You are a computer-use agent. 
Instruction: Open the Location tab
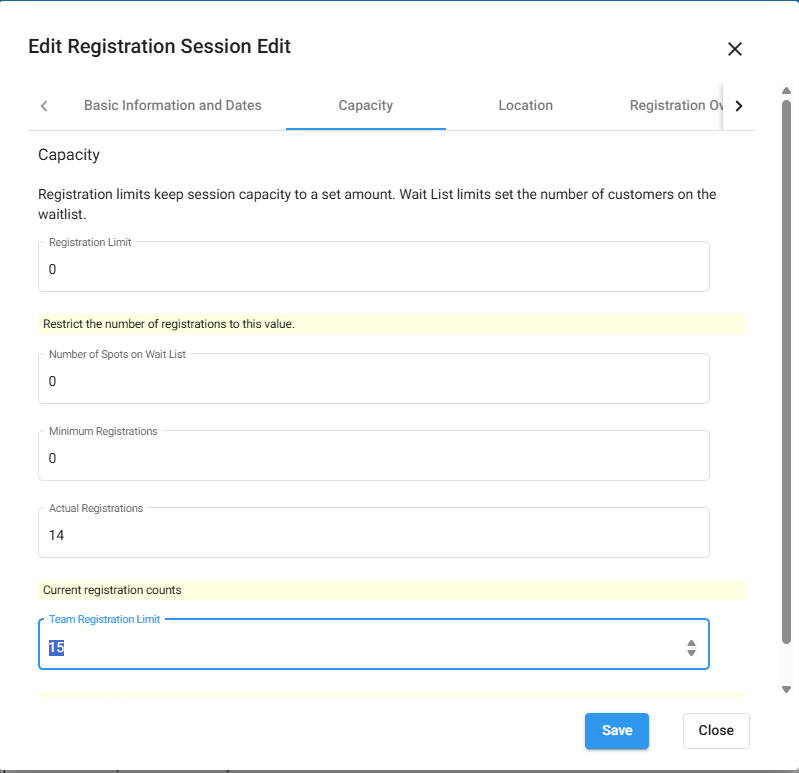(x=525, y=105)
